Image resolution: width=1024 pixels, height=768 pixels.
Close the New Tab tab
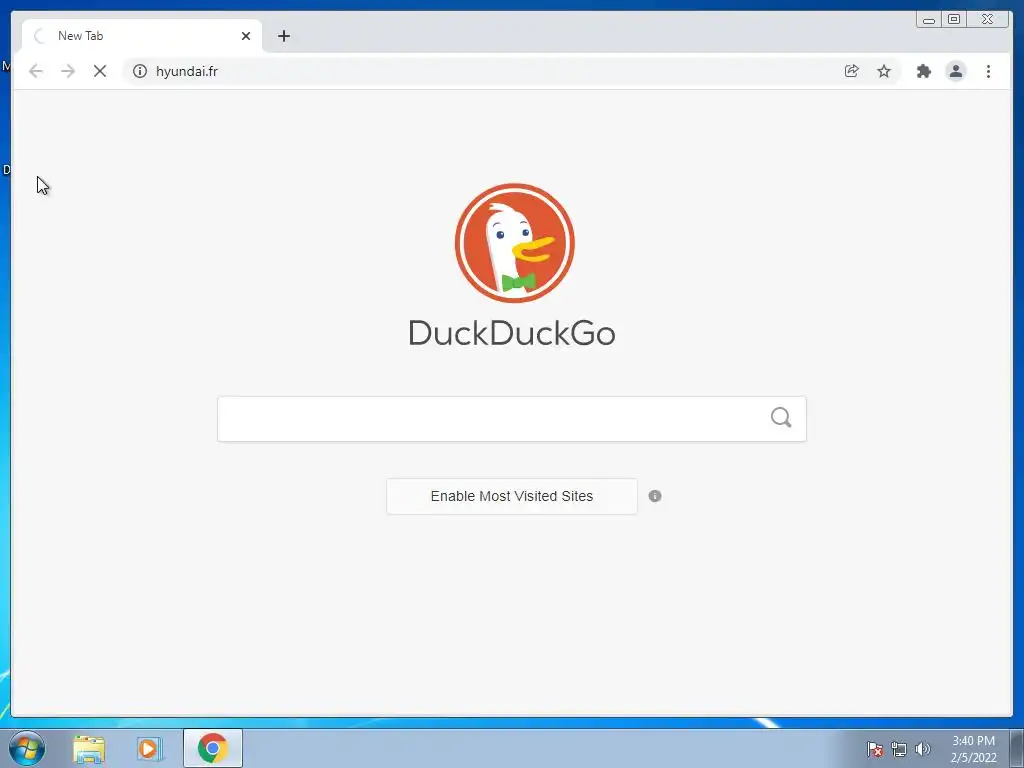pyautogui.click(x=246, y=36)
